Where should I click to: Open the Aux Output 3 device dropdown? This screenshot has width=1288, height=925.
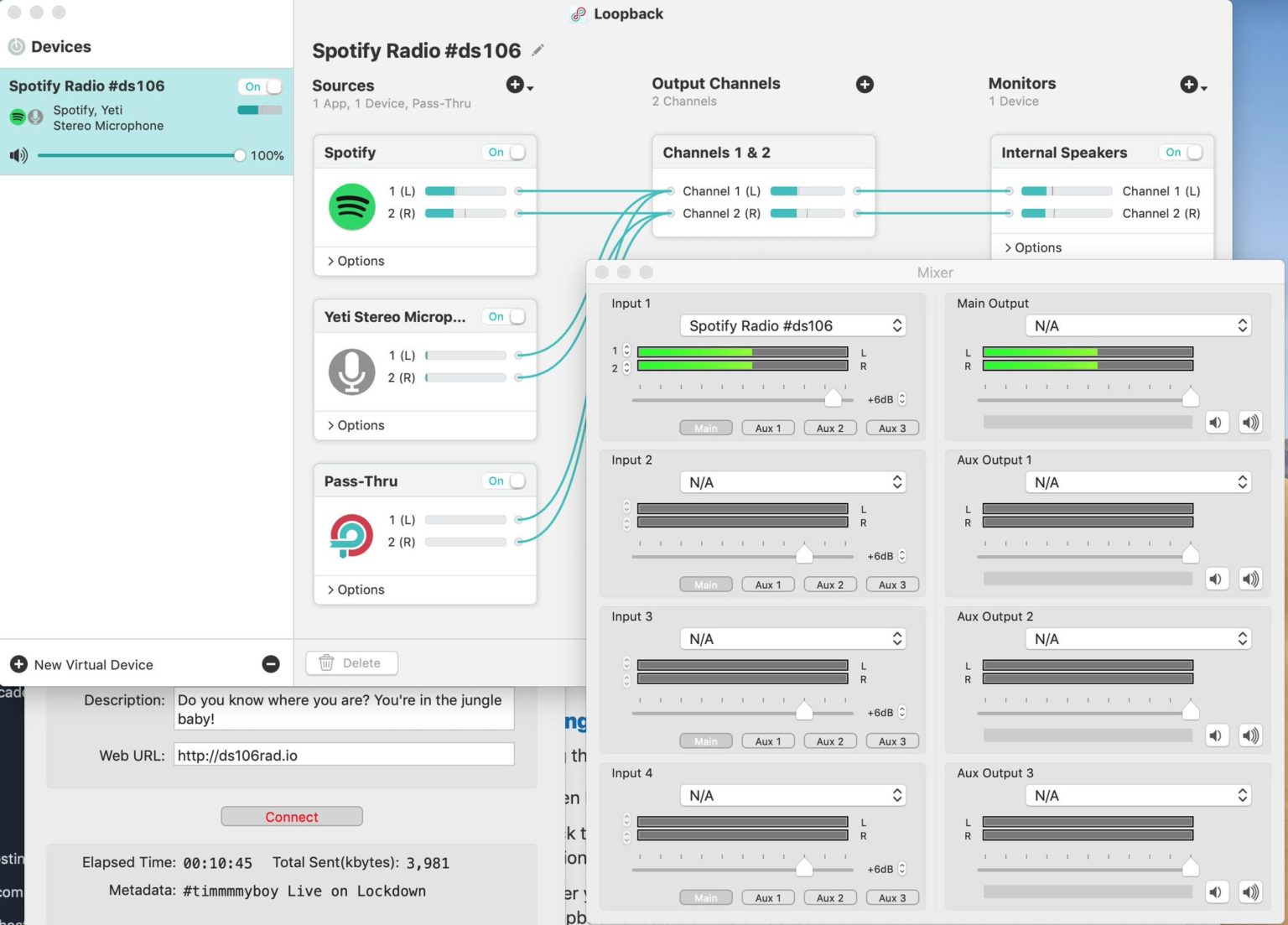[1139, 795]
